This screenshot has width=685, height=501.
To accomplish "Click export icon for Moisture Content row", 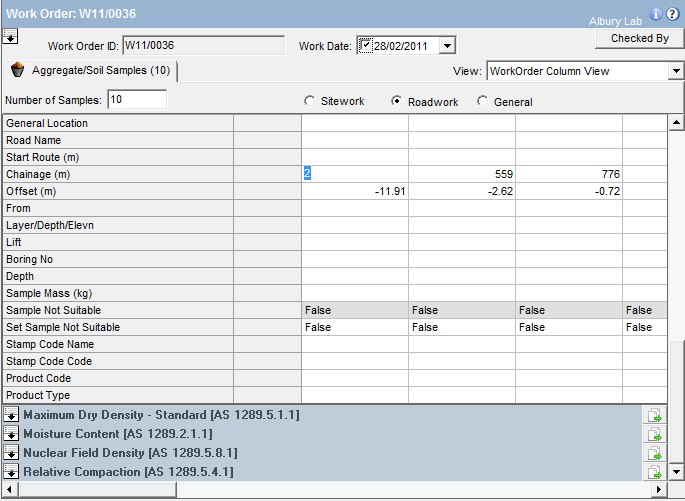I will tap(655, 434).
